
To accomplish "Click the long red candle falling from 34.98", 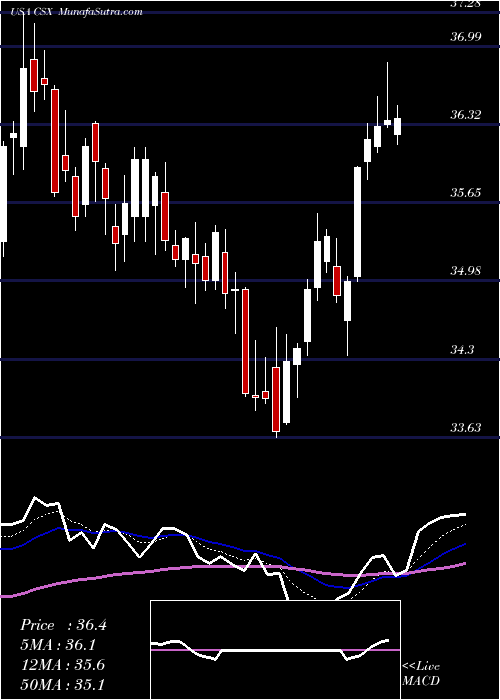I will [245, 342].
